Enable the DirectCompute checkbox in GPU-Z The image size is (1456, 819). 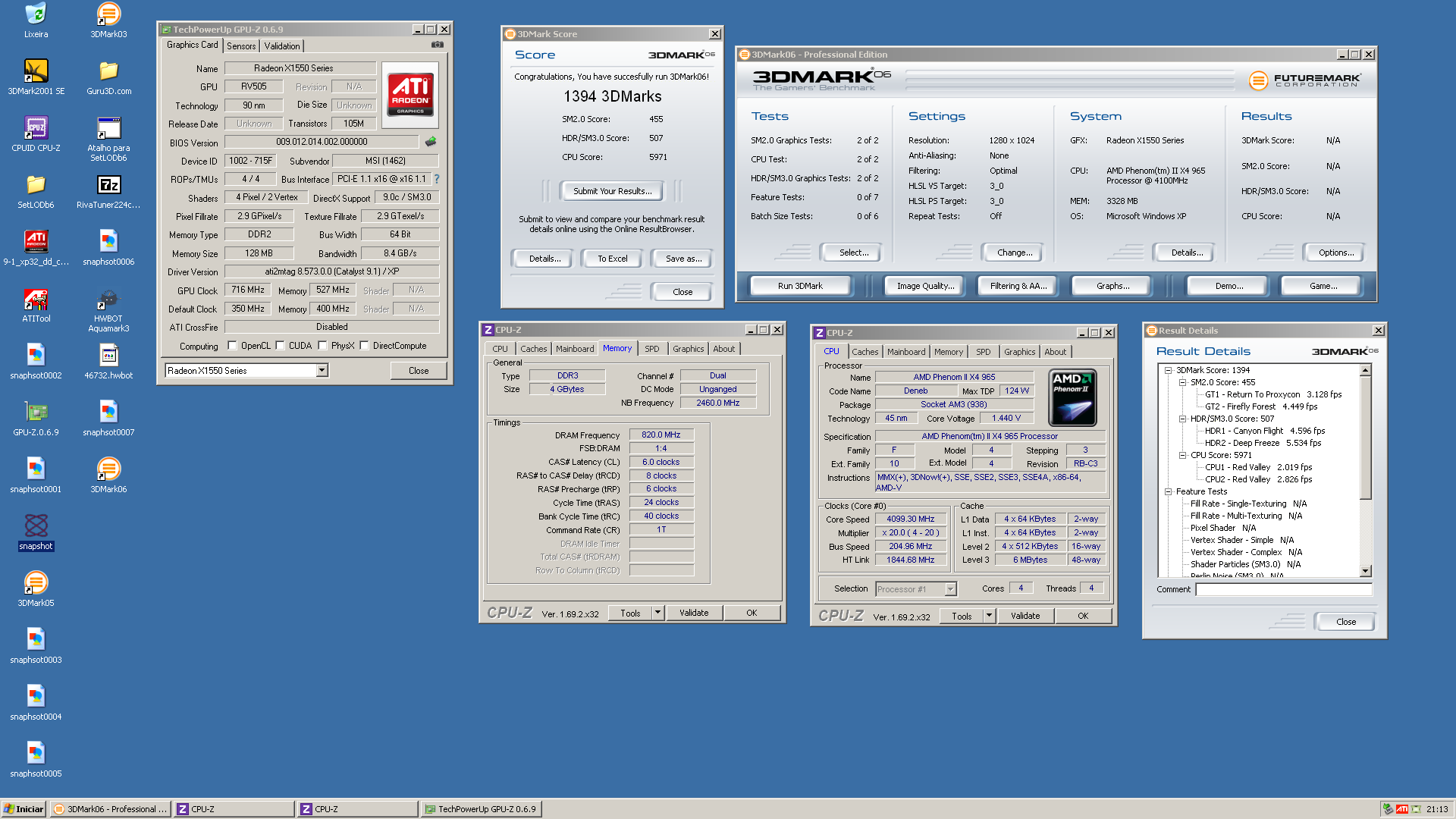point(364,346)
